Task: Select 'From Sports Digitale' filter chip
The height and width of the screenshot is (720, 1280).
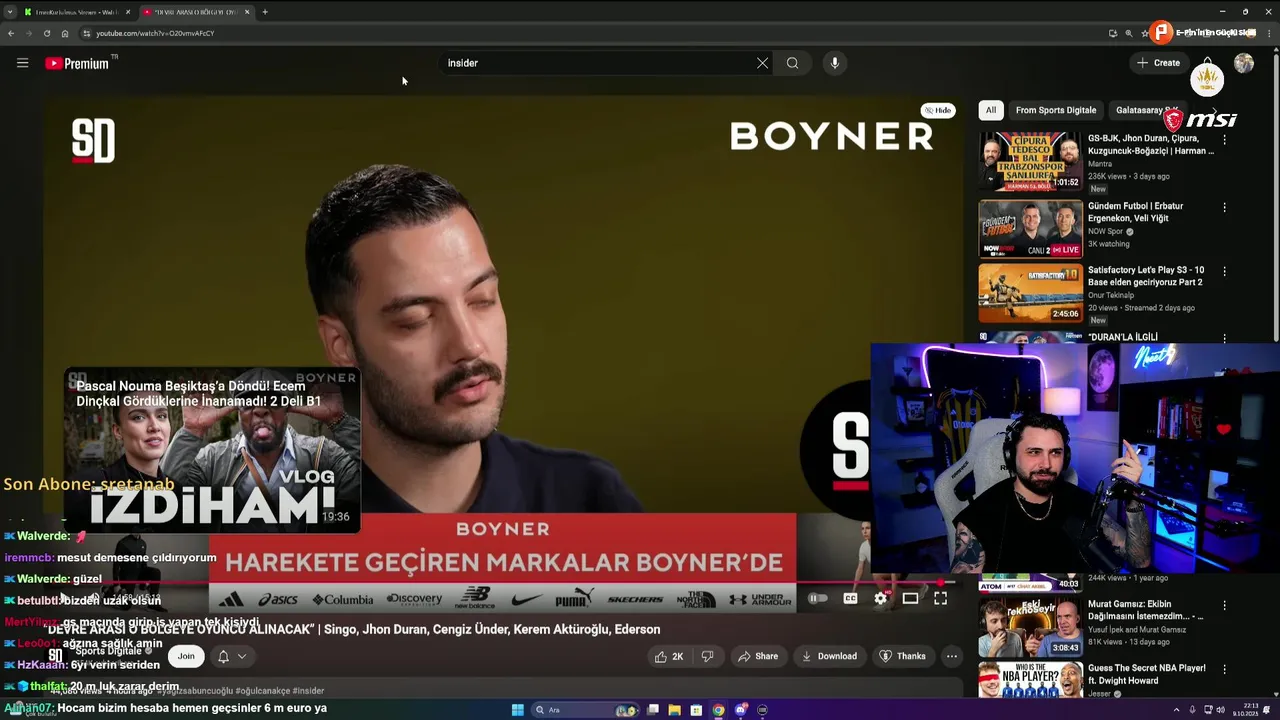Action: pyautogui.click(x=1056, y=110)
